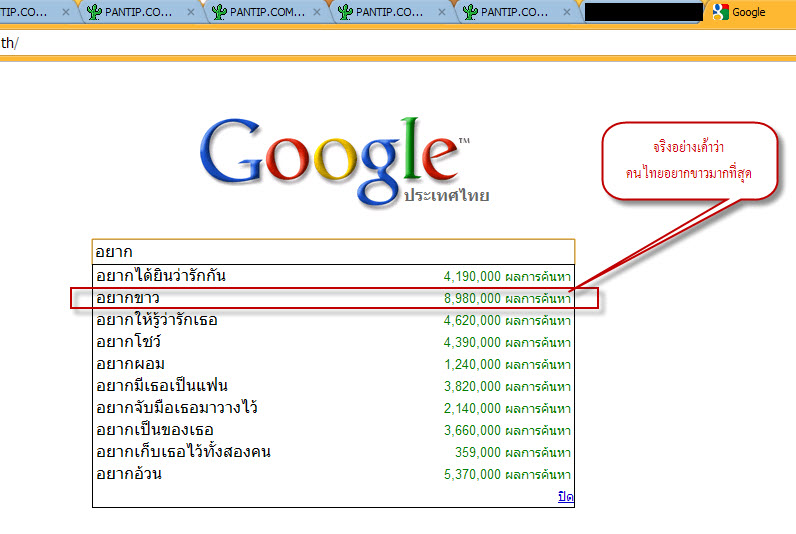
Task: Click the 1,240,000 ผลการค้นหา result count
Action: coord(507,364)
